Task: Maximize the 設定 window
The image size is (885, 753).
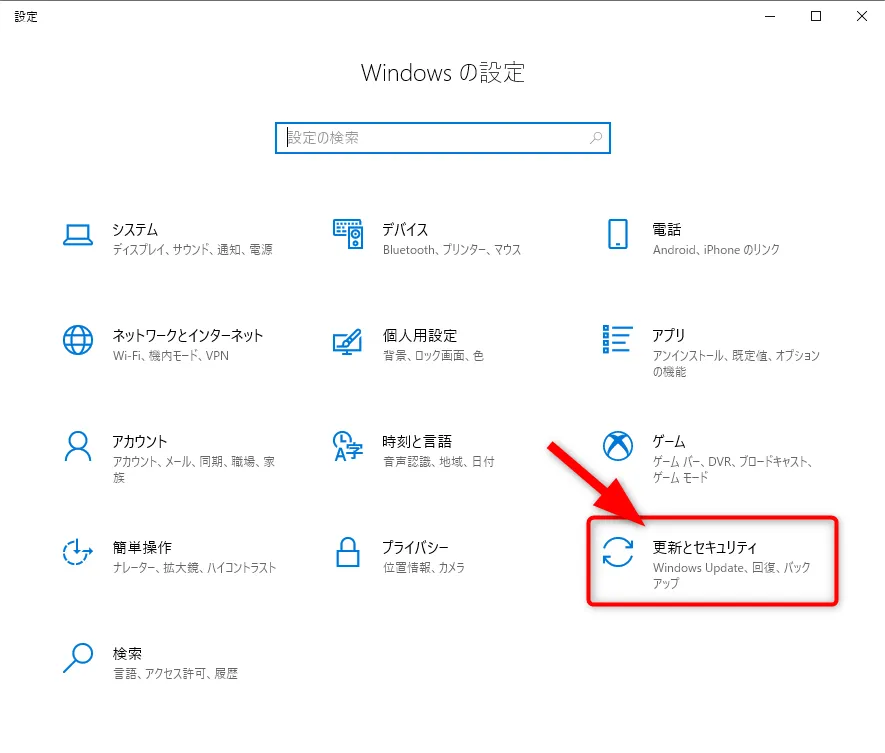Action: tap(816, 16)
